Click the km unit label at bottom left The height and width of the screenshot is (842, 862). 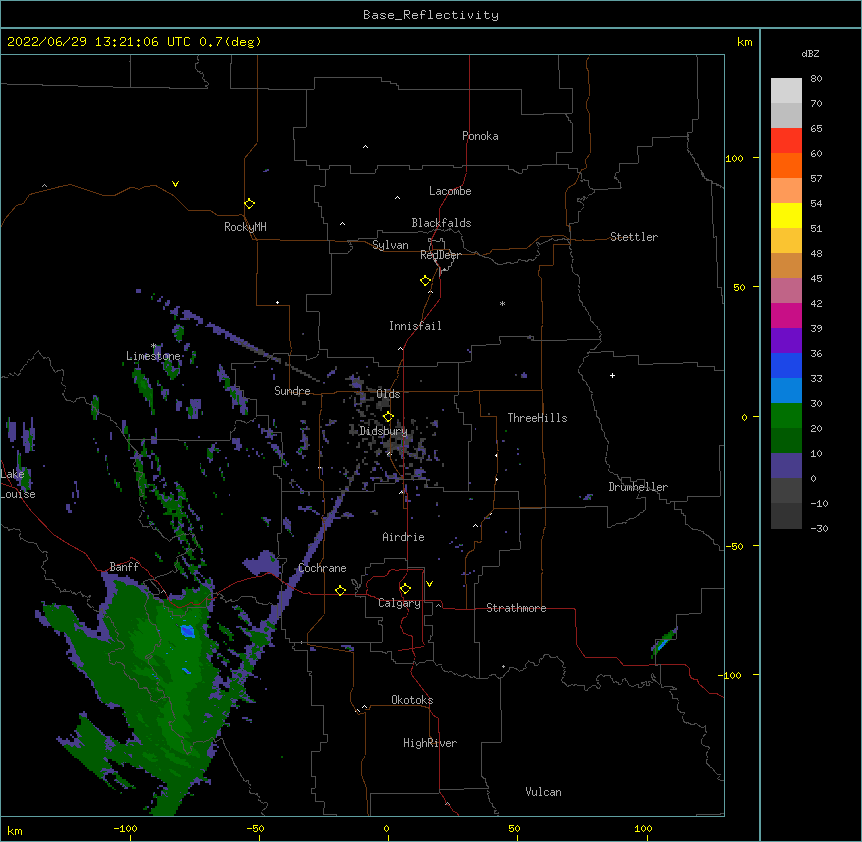tap(15, 830)
